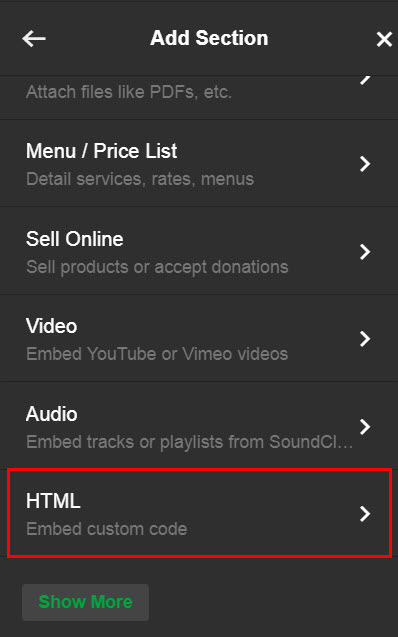Viewport: 398px width, 637px height.
Task: Click the "Embed custom code" description
Action: tap(106, 529)
